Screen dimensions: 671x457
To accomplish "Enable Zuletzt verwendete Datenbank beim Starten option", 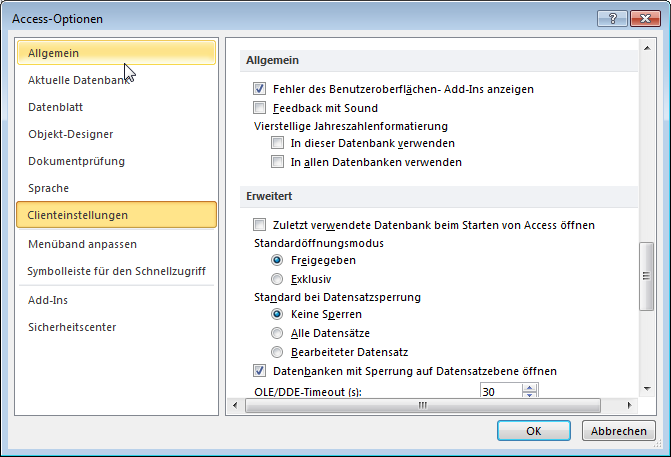I will 260,225.
